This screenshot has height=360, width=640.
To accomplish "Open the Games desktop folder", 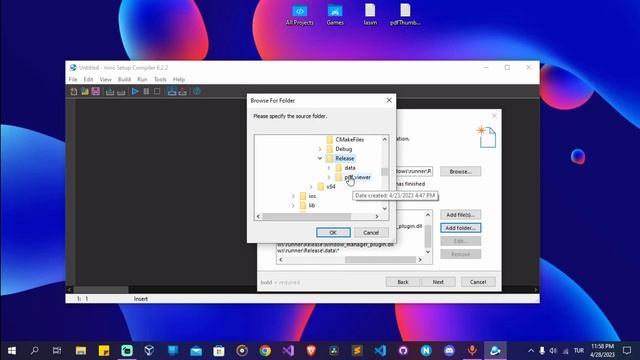I will tap(335, 15).
